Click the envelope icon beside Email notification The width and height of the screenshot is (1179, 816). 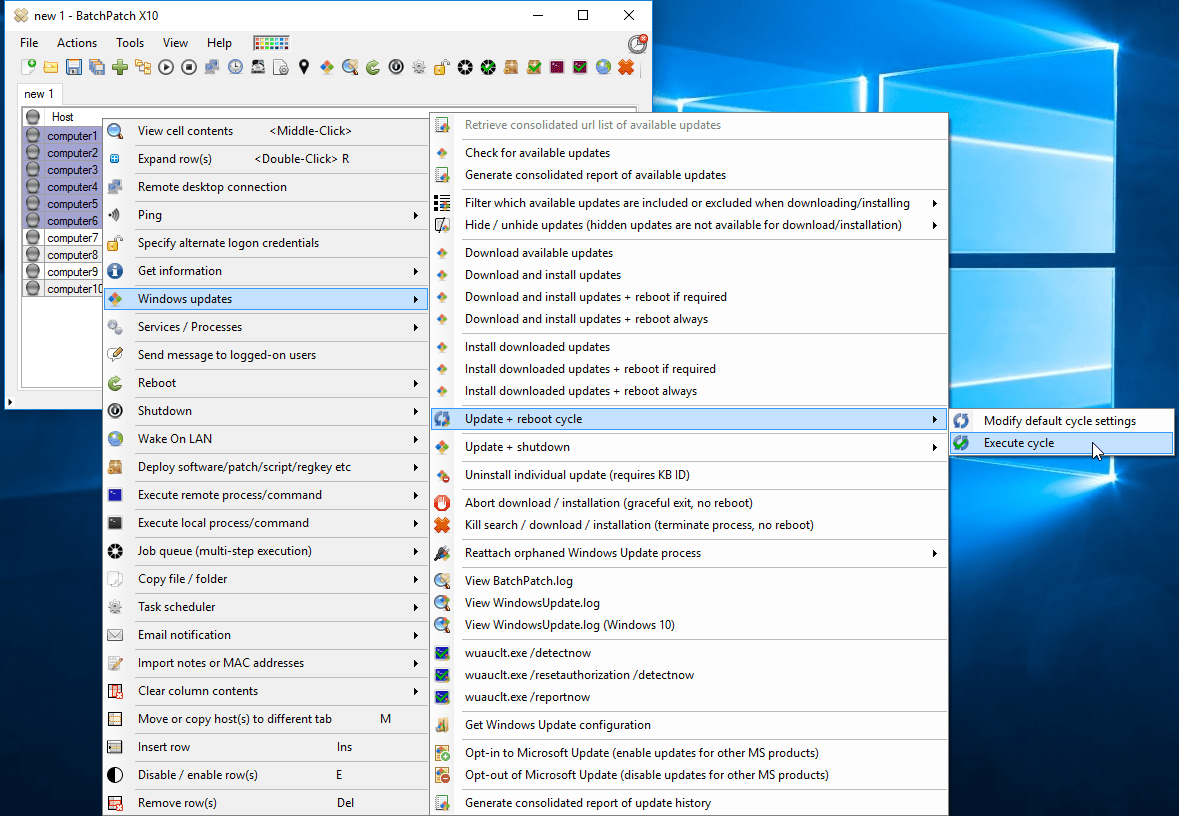click(x=115, y=635)
